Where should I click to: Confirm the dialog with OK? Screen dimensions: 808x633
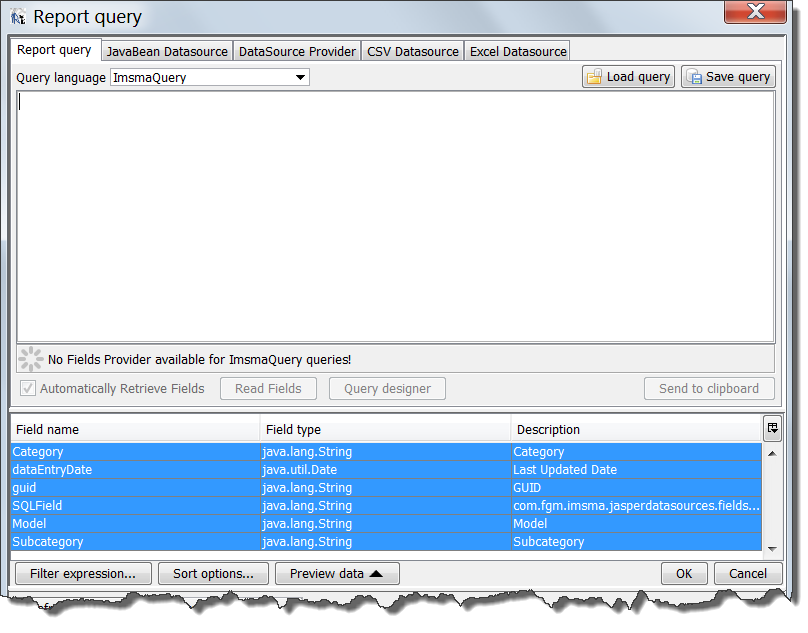(x=684, y=574)
